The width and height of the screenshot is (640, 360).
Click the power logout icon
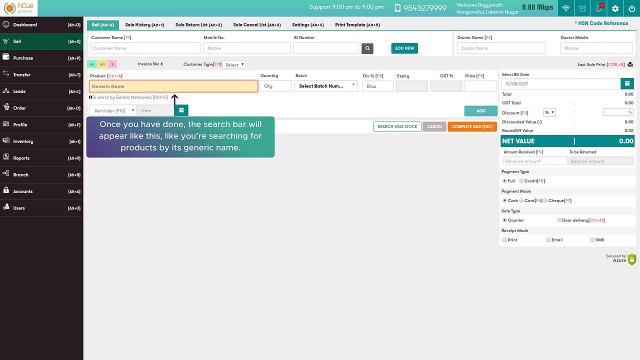pos(632,8)
